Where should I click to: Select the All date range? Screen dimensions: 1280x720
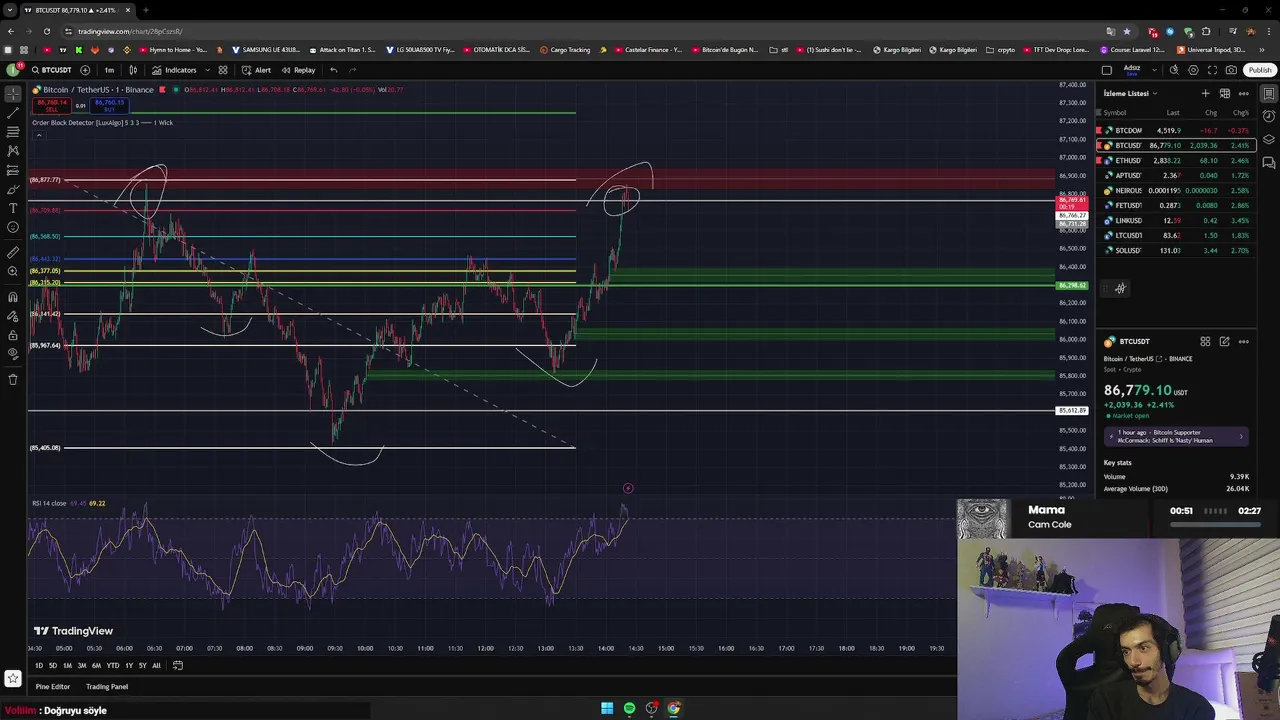tap(156, 665)
